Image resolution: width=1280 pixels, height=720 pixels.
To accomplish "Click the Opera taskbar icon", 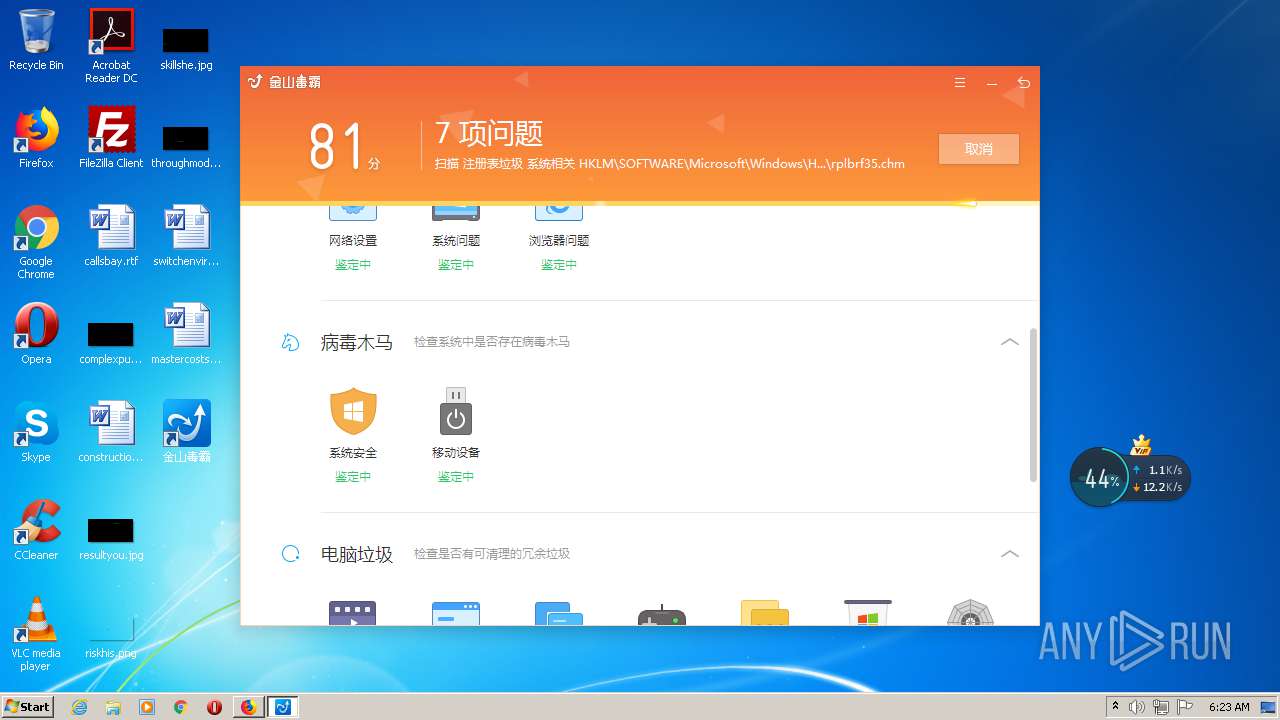I will point(214,707).
